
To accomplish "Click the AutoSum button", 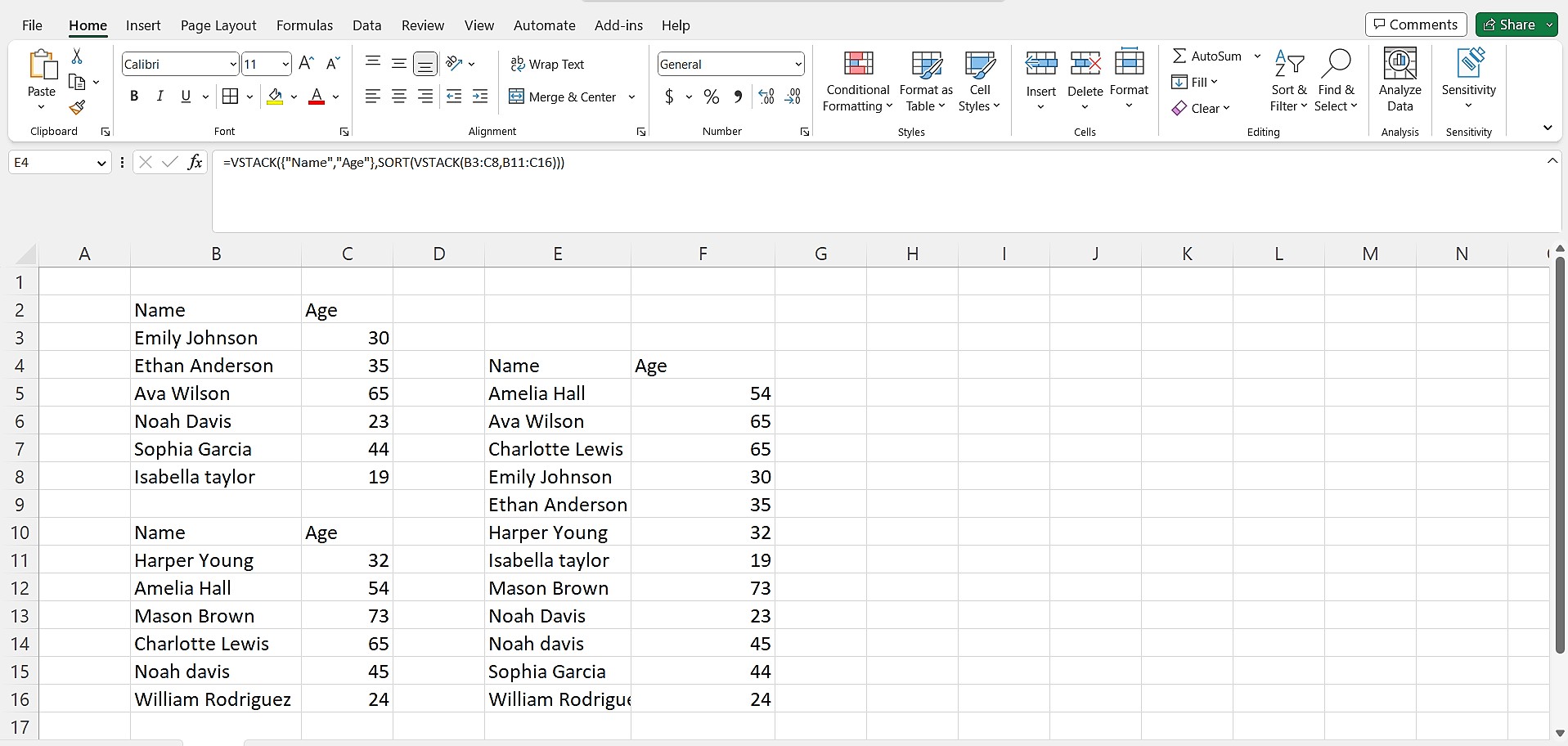I will click(1207, 56).
